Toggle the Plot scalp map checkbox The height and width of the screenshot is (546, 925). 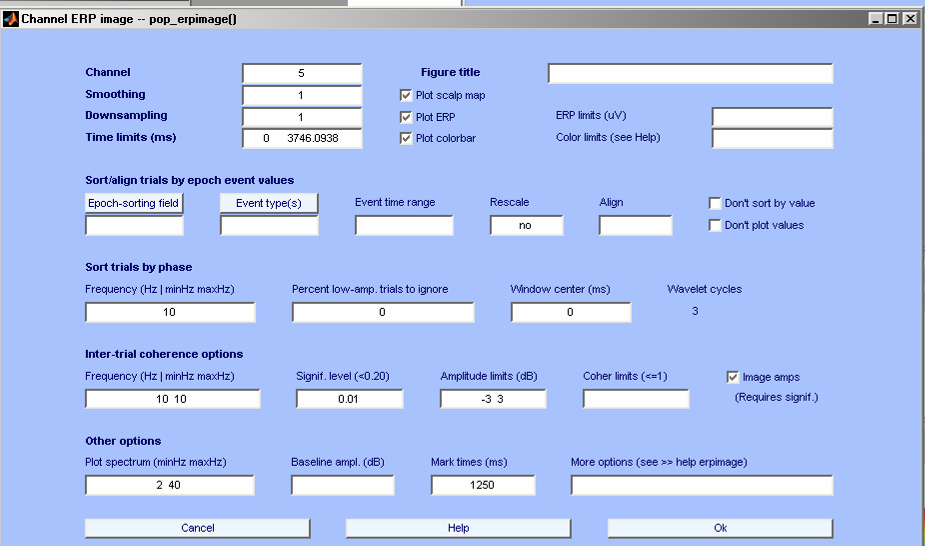click(x=406, y=95)
